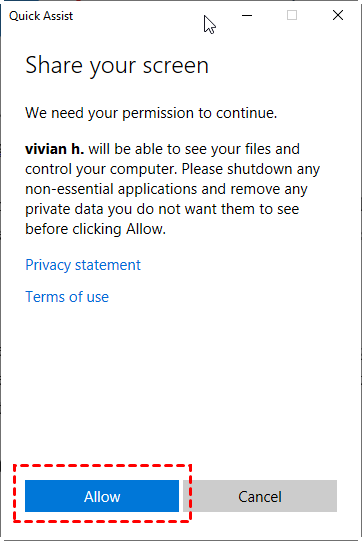Cancel the screen sharing request

(x=260, y=496)
